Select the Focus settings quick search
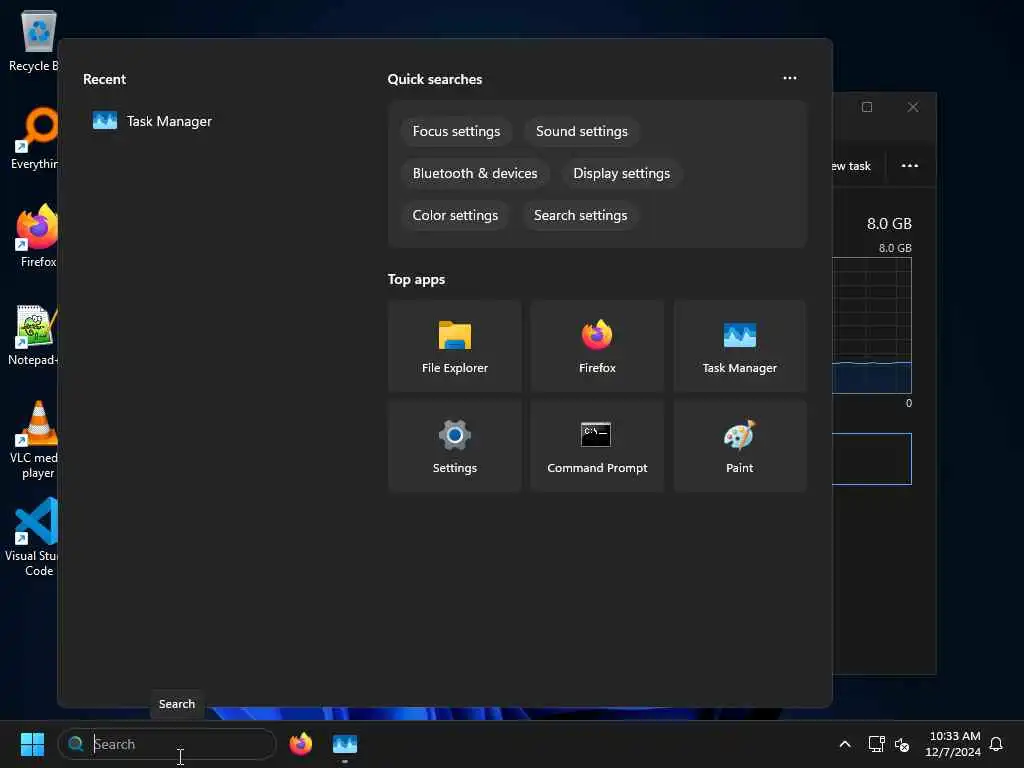 tap(456, 131)
